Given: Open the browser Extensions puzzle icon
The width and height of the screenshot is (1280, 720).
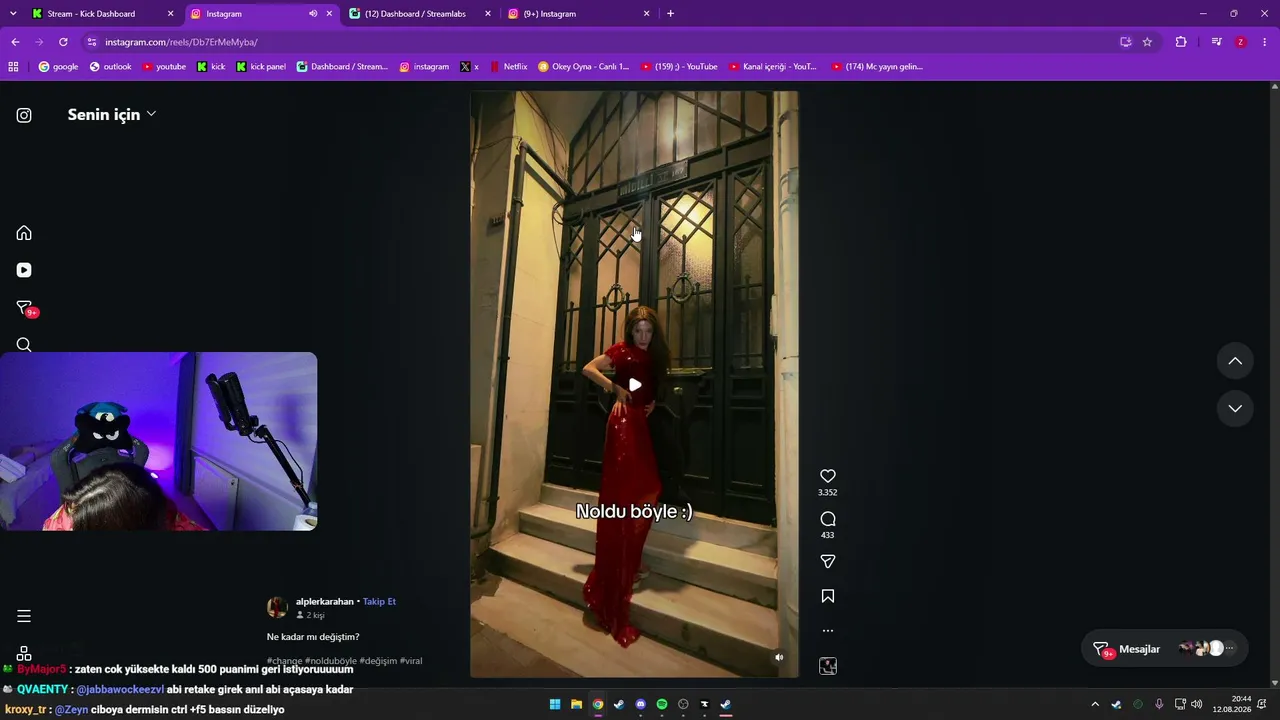Looking at the screenshot, I should pyautogui.click(x=1181, y=42).
